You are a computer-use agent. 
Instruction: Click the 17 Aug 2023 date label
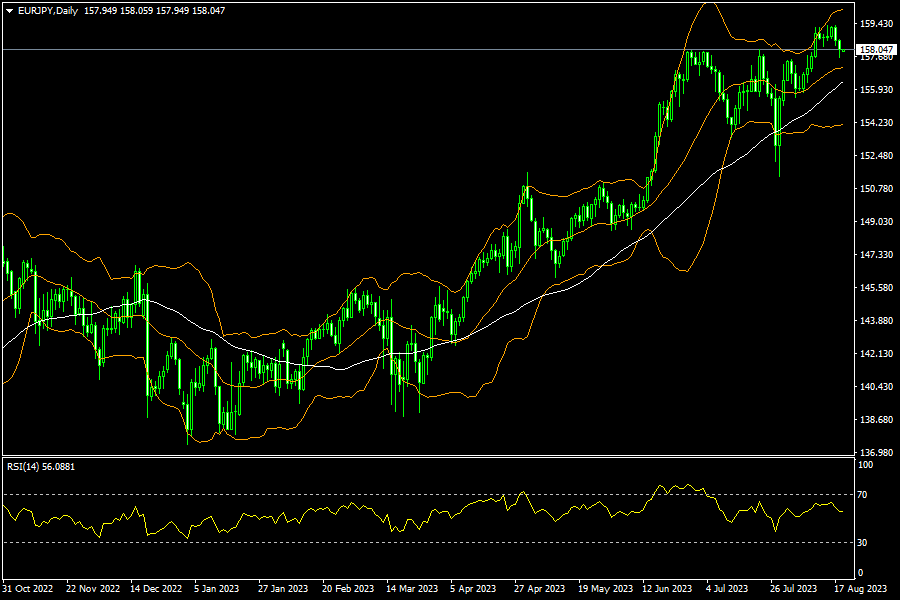tap(860, 589)
